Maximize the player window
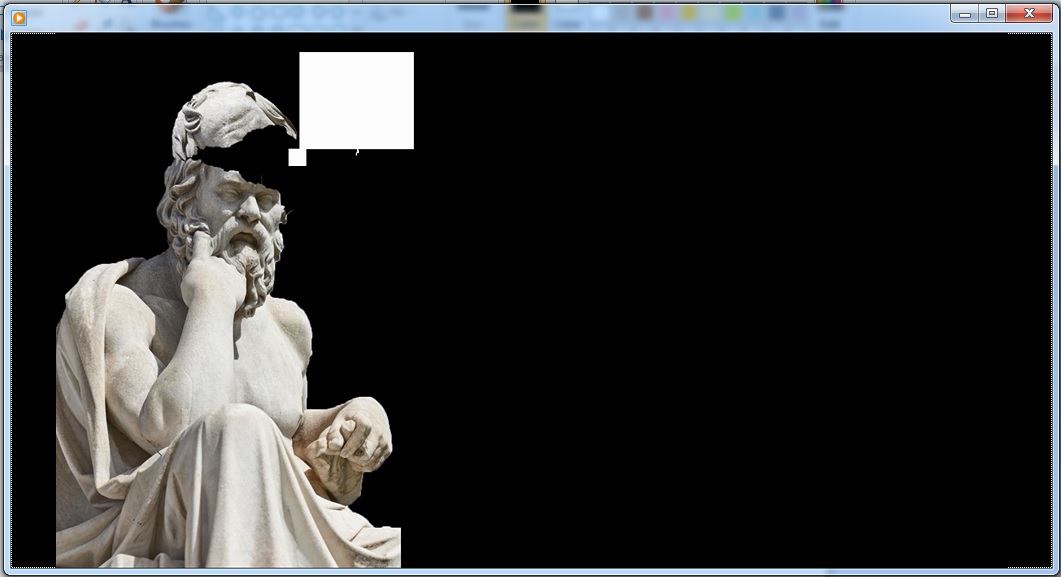1061x577 pixels. point(992,14)
